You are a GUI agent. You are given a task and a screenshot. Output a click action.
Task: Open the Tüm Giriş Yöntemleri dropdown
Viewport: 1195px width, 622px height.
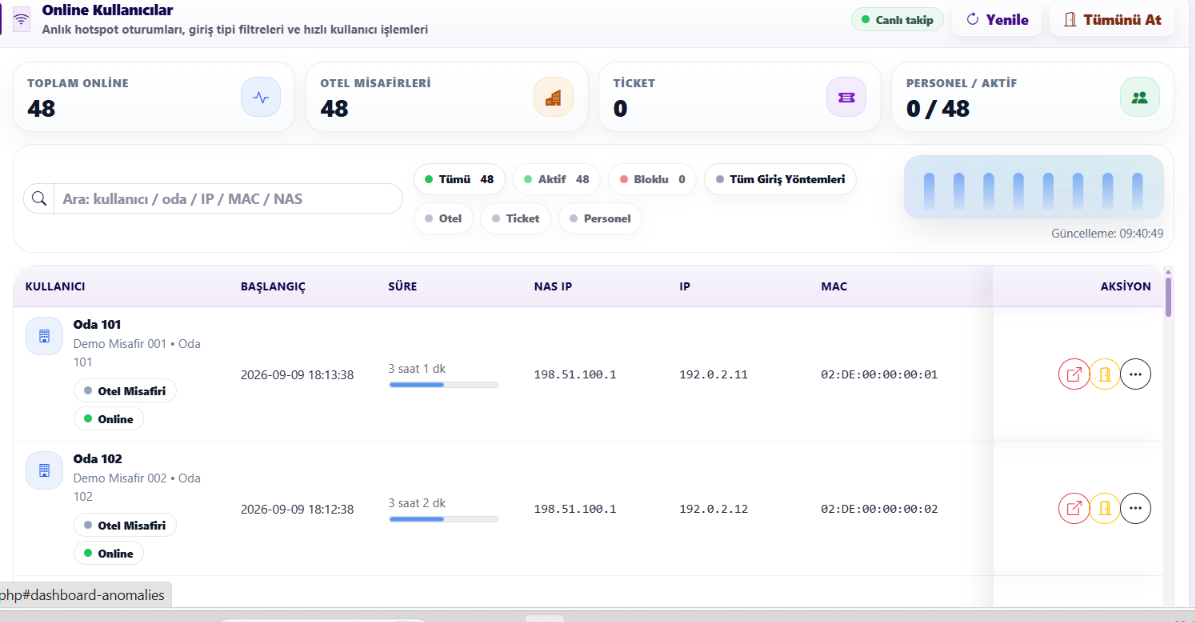[780, 179]
